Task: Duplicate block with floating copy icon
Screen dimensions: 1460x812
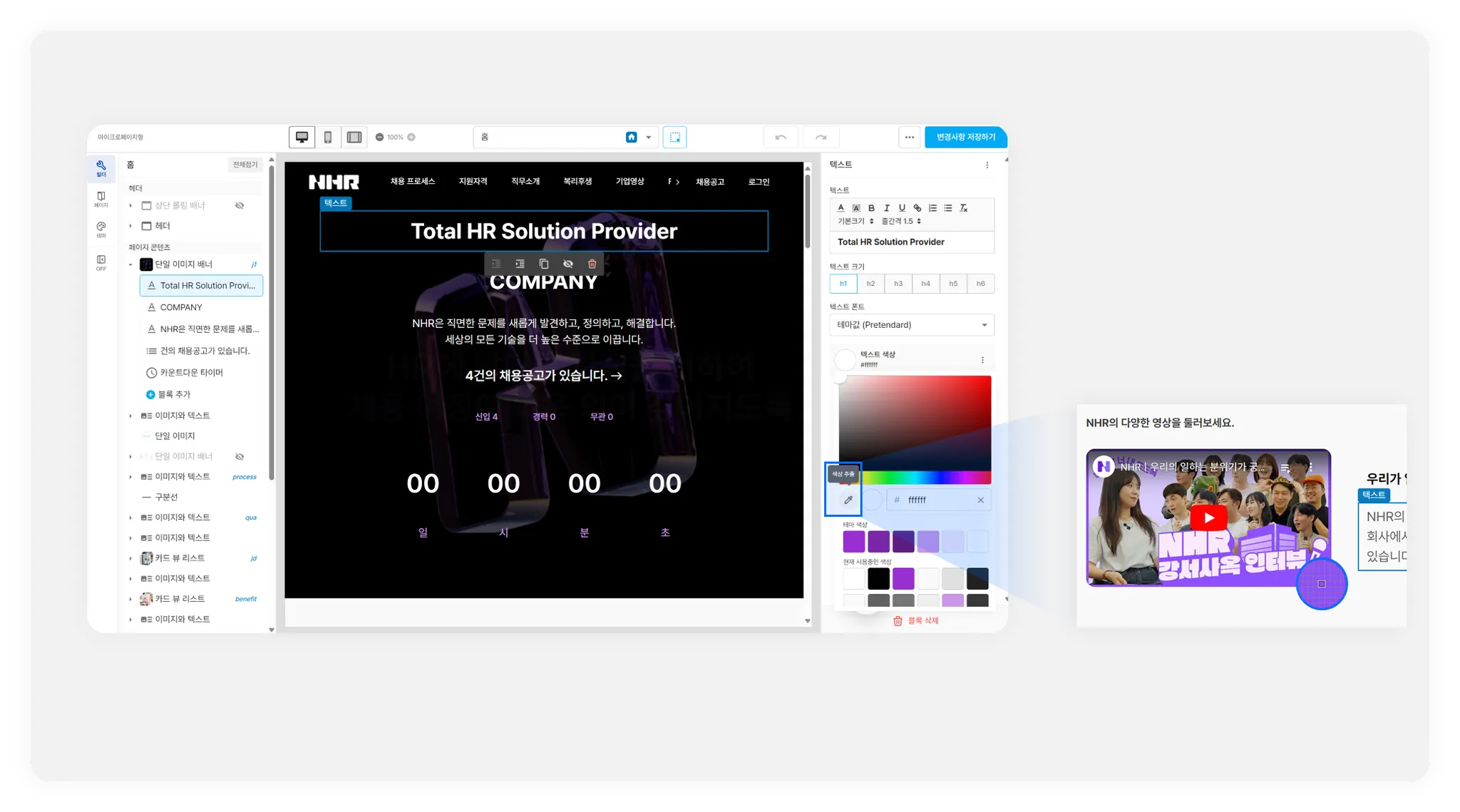Action: point(544,264)
